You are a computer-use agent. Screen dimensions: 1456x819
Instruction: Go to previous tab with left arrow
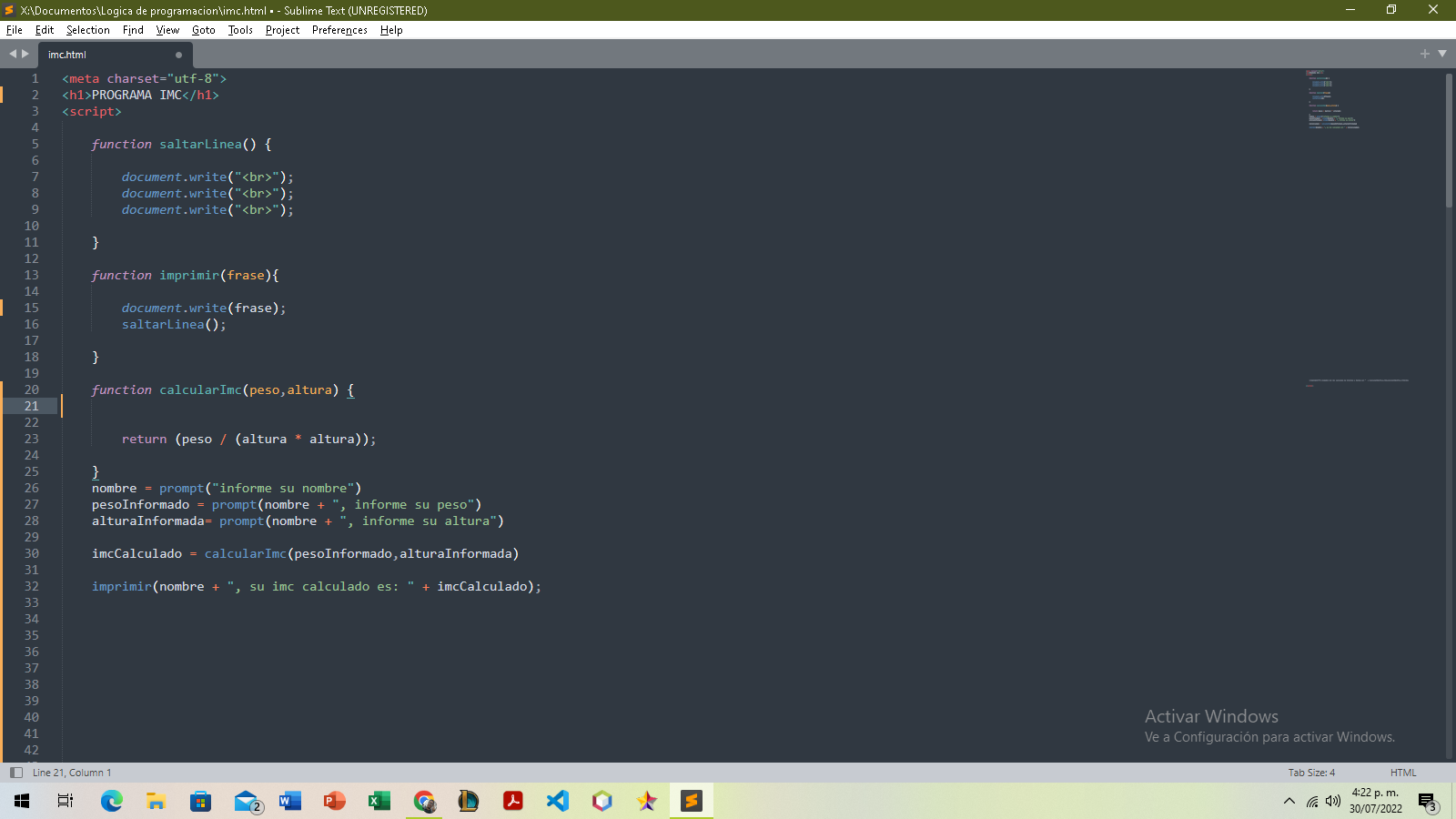click(x=13, y=54)
